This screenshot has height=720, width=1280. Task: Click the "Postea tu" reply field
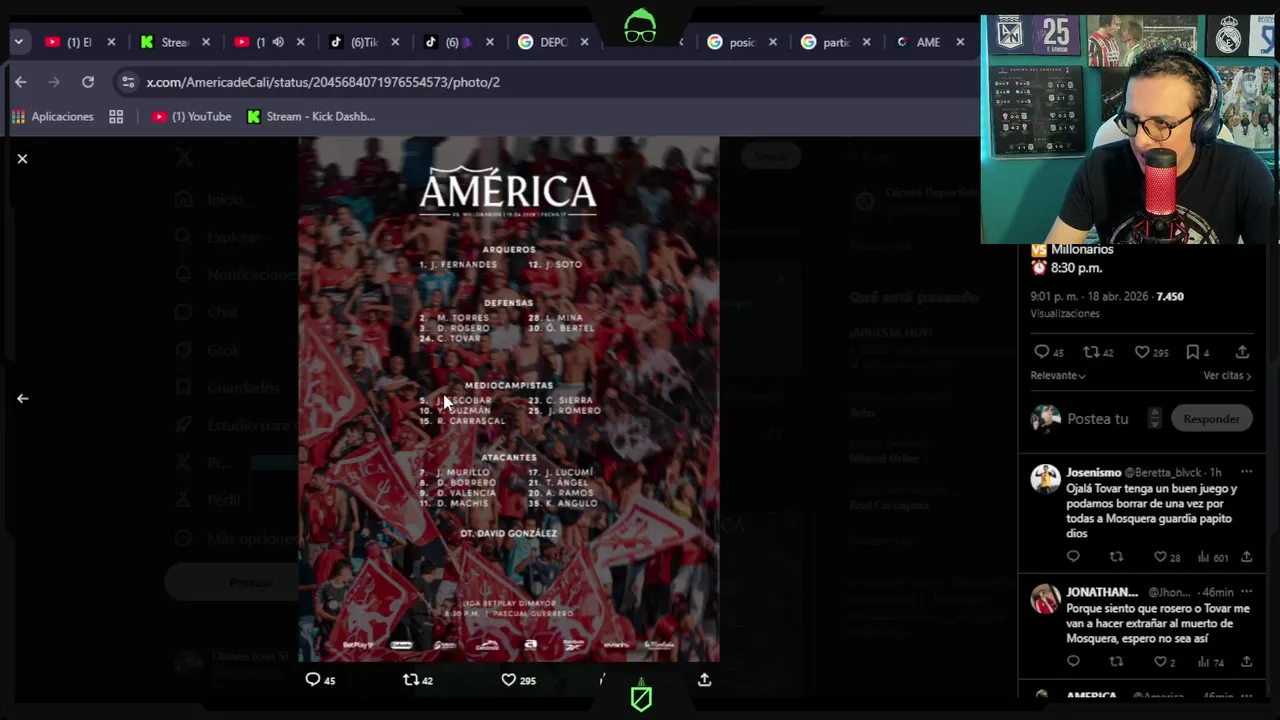[x=1097, y=419]
